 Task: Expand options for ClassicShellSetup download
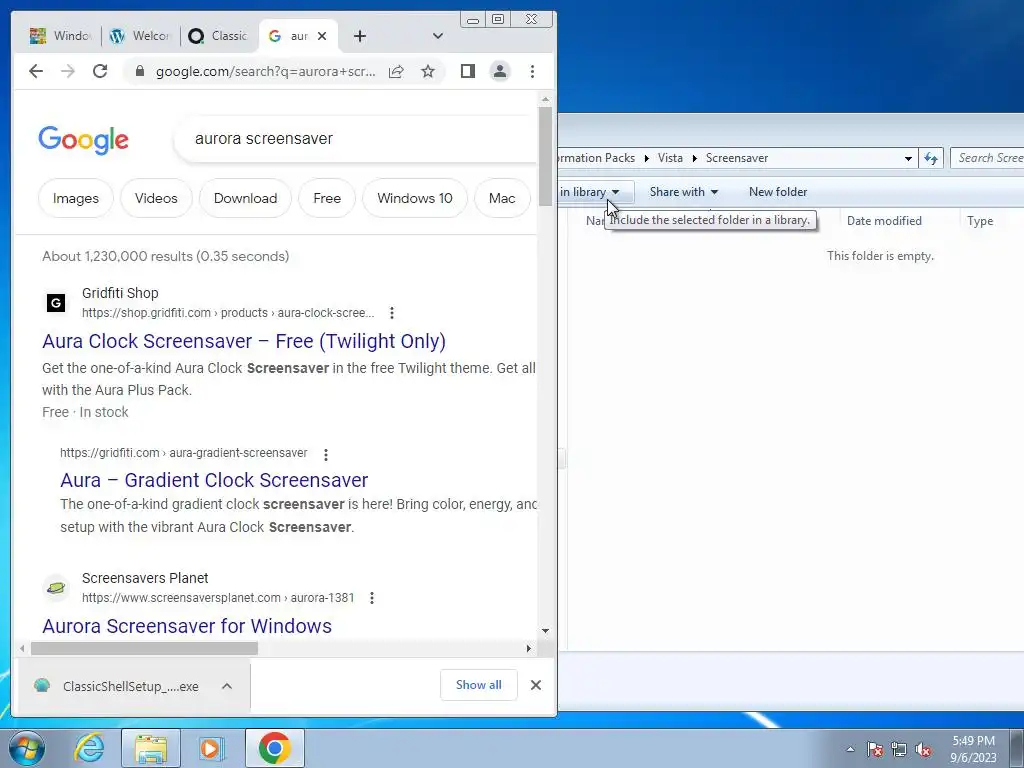point(227,686)
